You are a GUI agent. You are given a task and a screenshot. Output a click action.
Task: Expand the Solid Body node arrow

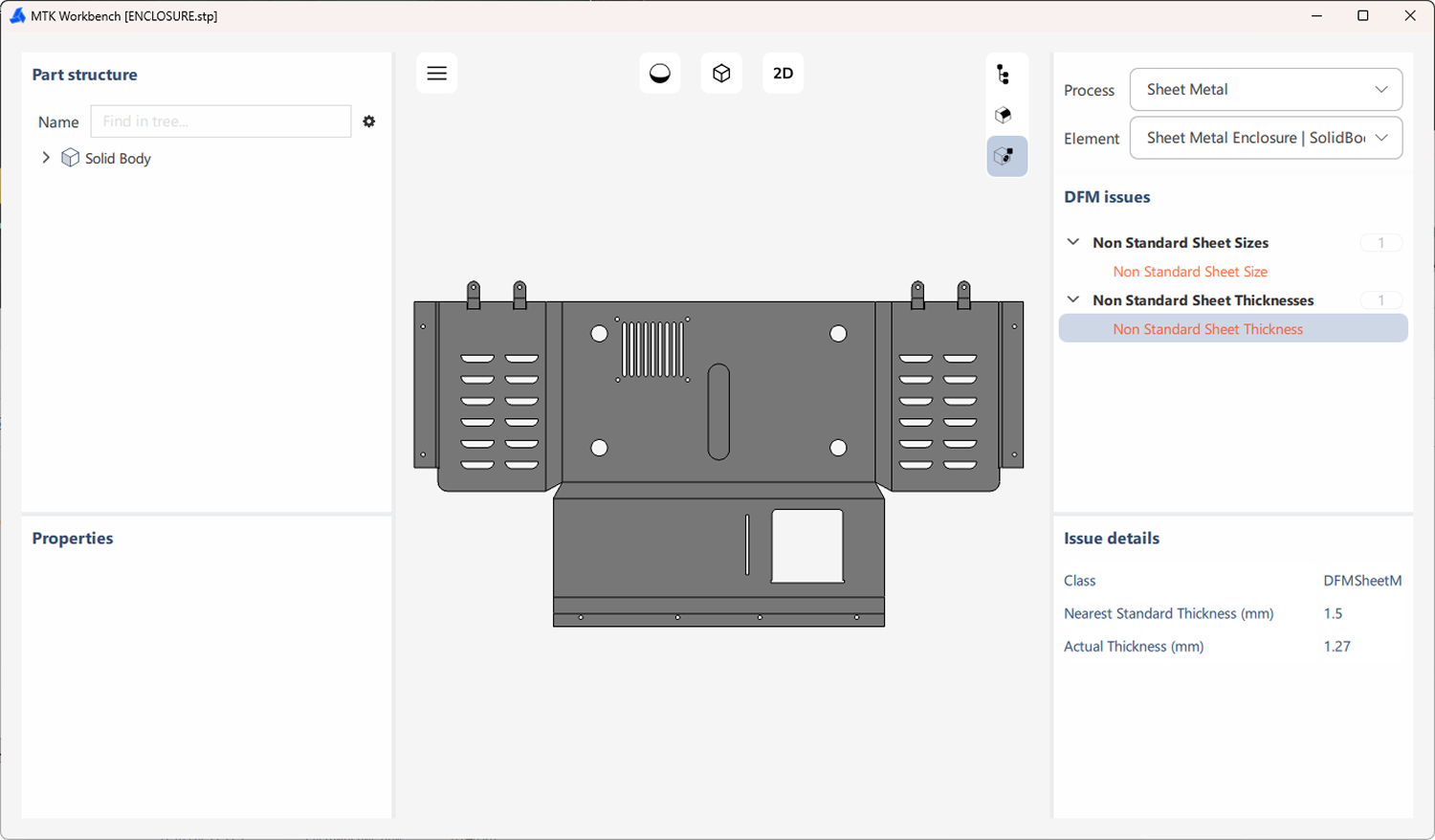point(45,158)
